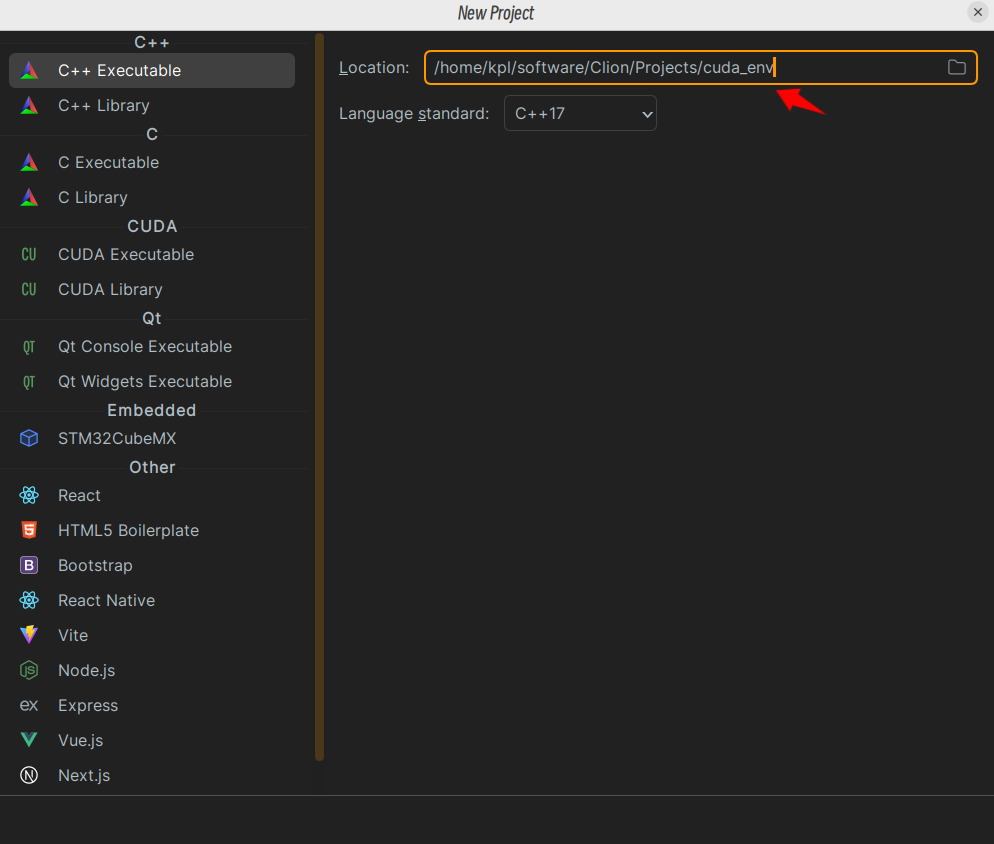Click the Next.js N icon
Screen dimensions: 994x844
pos(29,775)
